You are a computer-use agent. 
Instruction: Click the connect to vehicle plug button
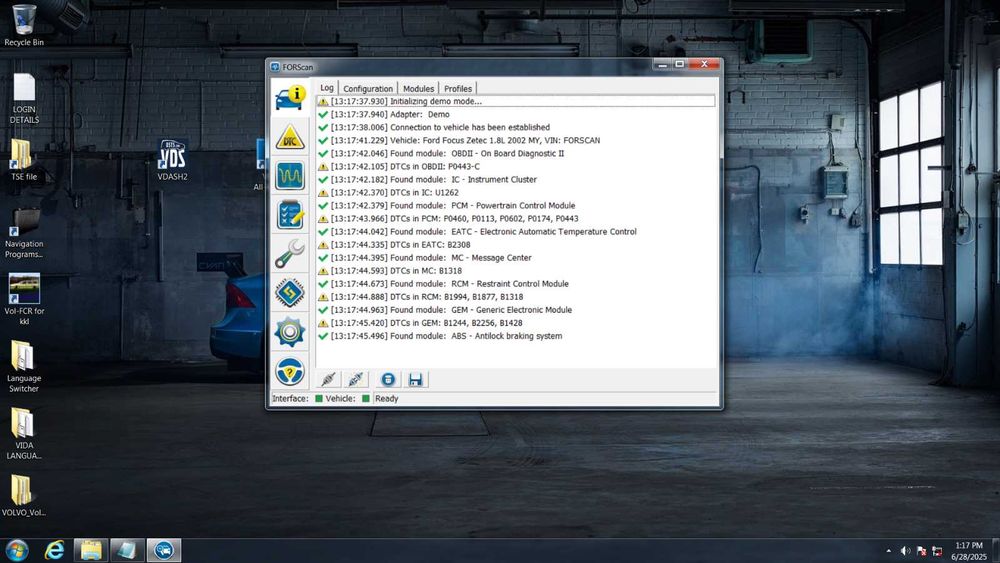tap(328, 380)
